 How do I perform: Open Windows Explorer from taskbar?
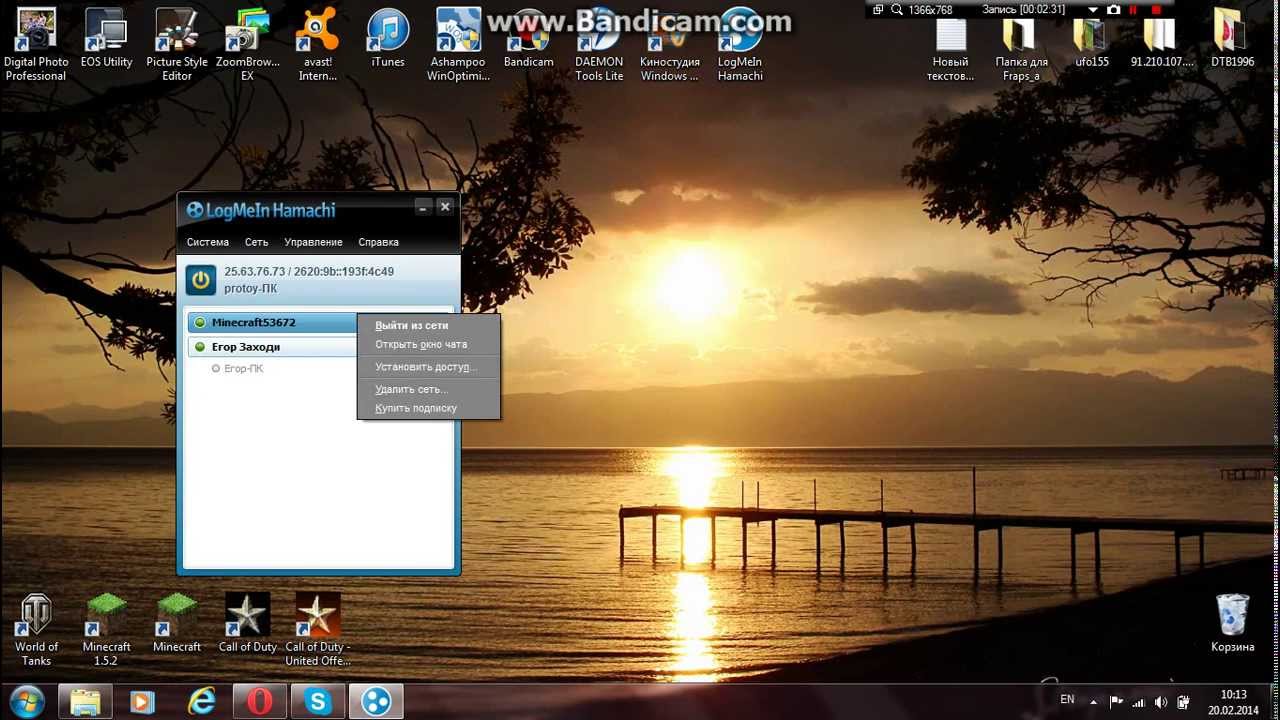[x=86, y=702]
